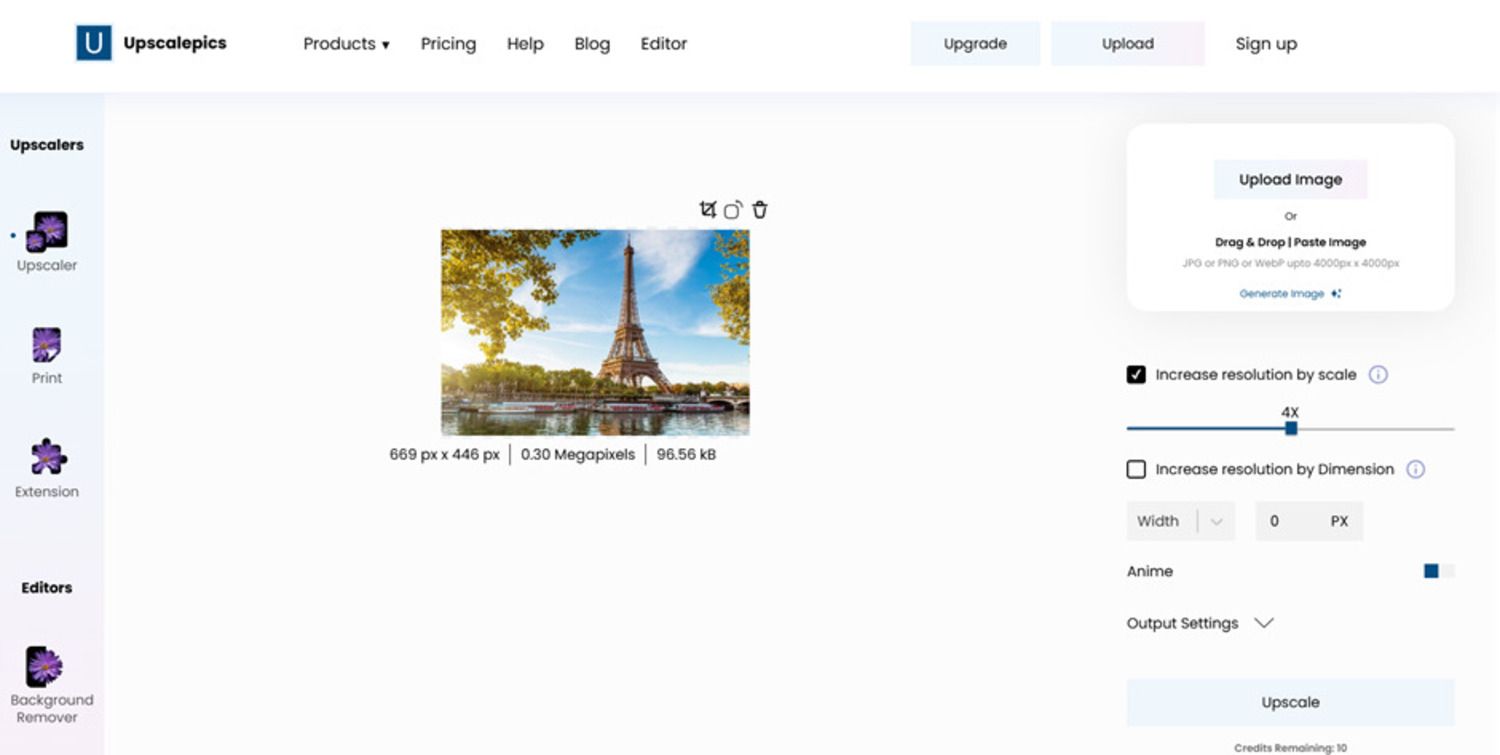Open the Blog menu item

pyautogui.click(x=592, y=44)
